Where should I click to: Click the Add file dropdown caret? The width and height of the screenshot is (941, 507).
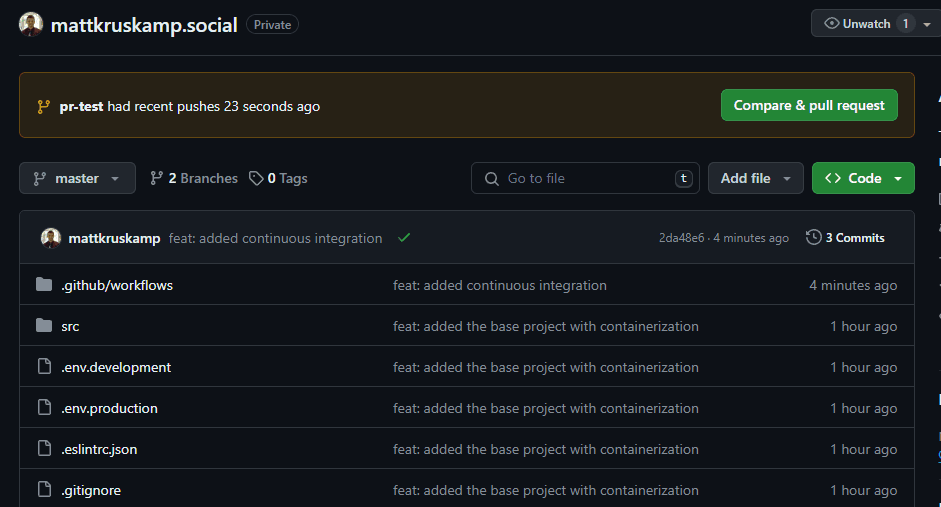[x=787, y=179]
